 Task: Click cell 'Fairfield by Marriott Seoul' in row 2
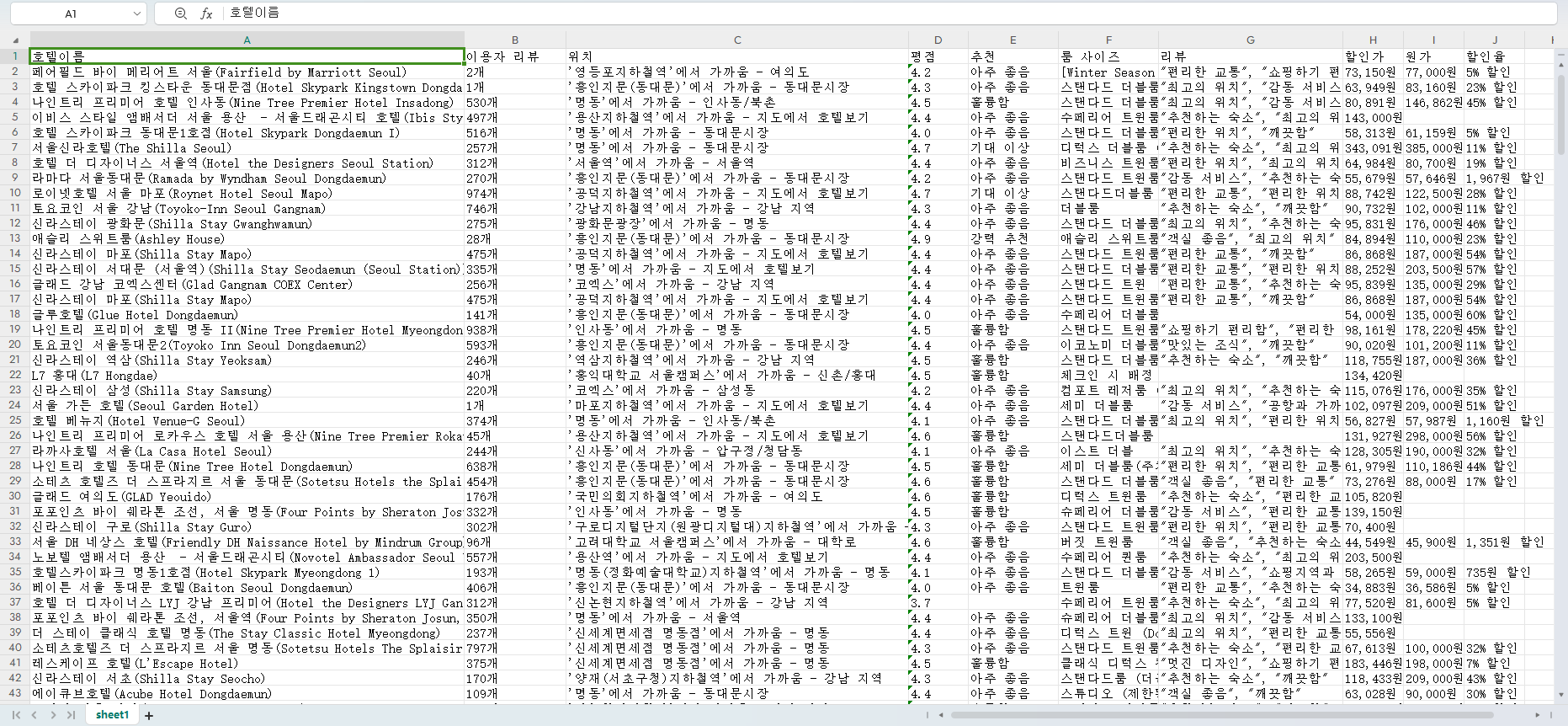(x=247, y=72)
